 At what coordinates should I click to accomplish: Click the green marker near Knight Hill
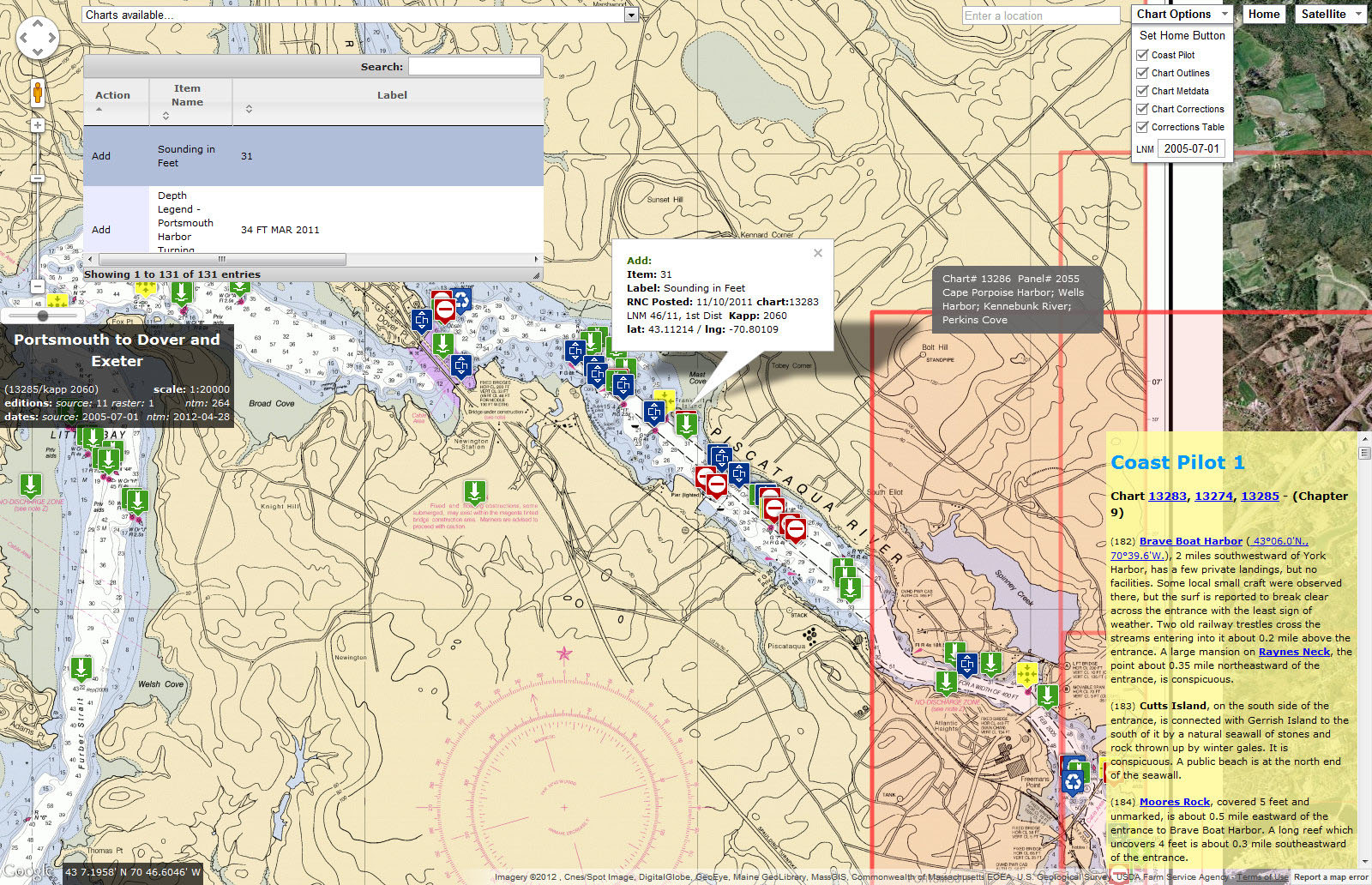coord(474,491)
